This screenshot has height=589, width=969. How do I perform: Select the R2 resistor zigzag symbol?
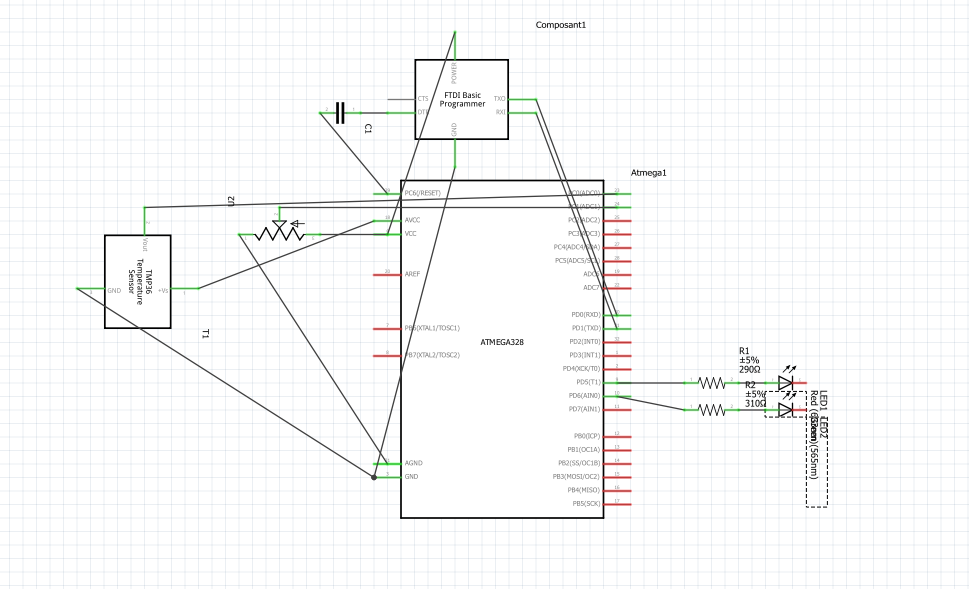[x=711, y=410]
